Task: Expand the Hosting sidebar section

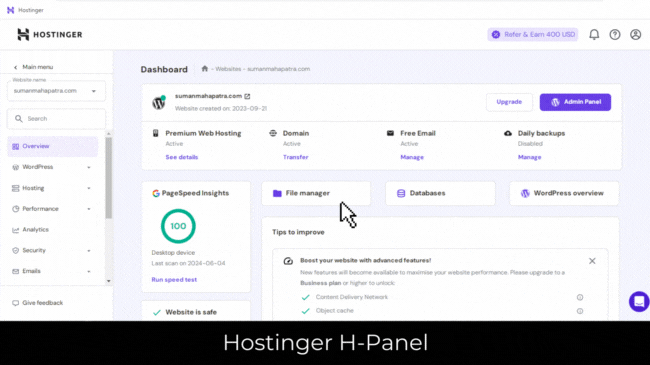Action: pos(52,188)
